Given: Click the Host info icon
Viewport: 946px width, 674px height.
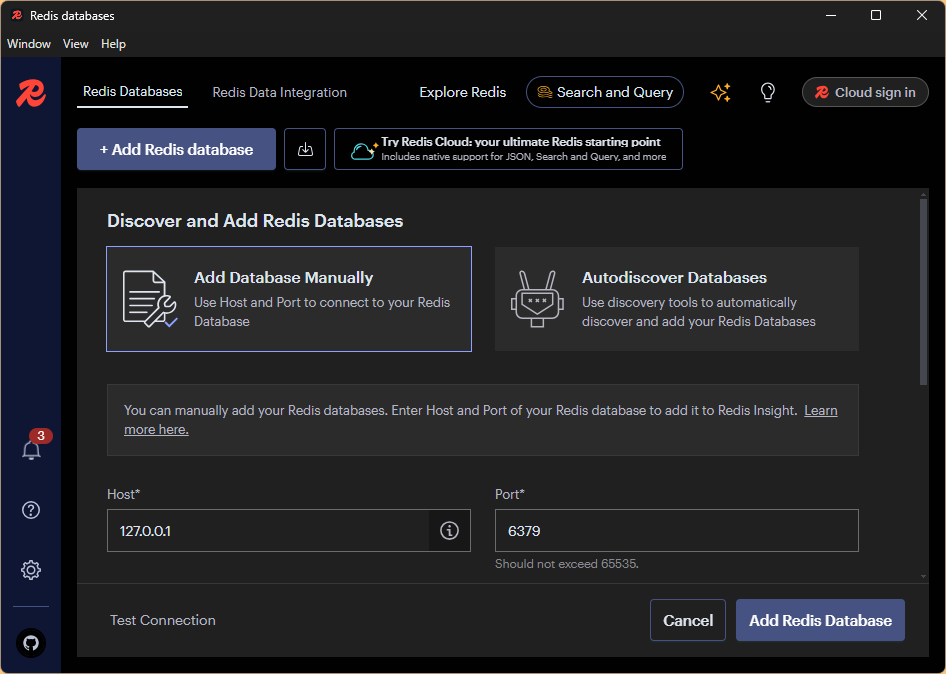Looking at the screenshot, I should pos(449,531).
